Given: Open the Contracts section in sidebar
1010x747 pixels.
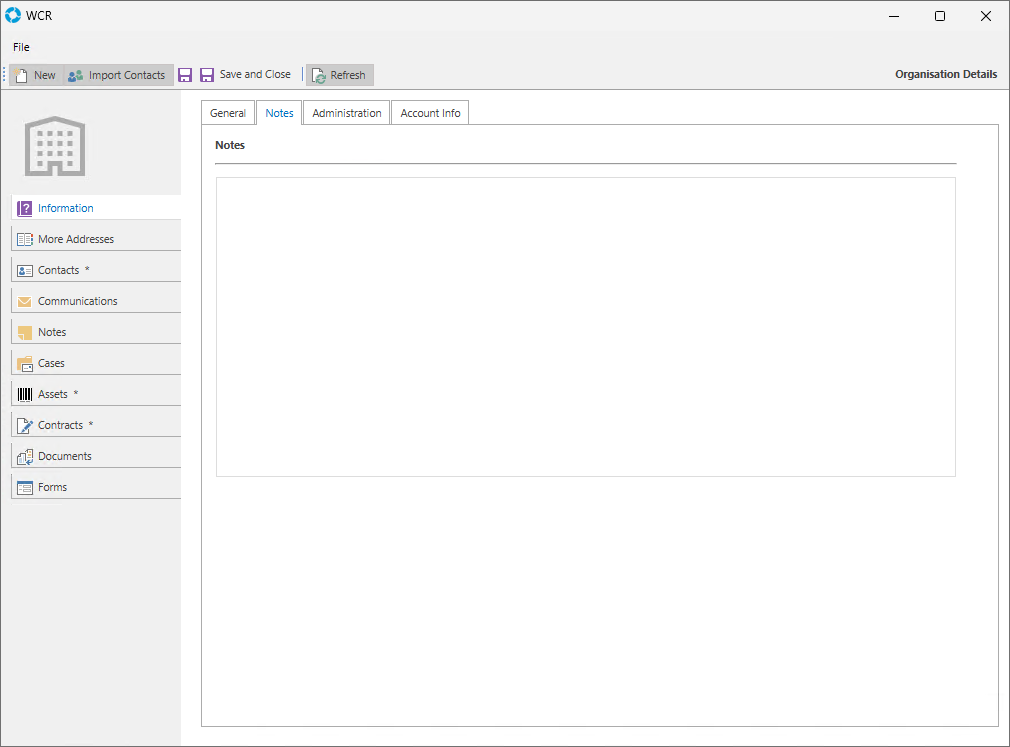Looking at the screenshot, I should coord(60,425).
